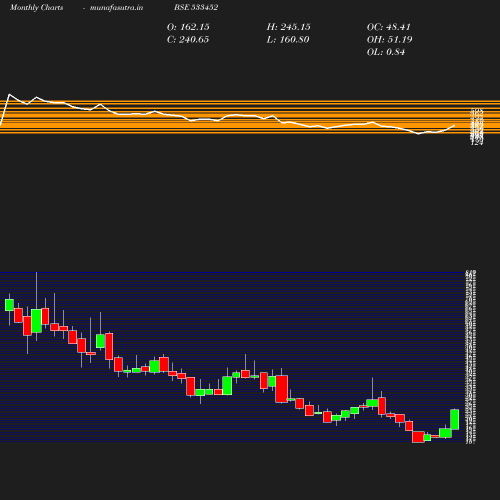Click the 'Monthly Charts' title text
This screenshot has height=500, width=500.
click(36, 7)
